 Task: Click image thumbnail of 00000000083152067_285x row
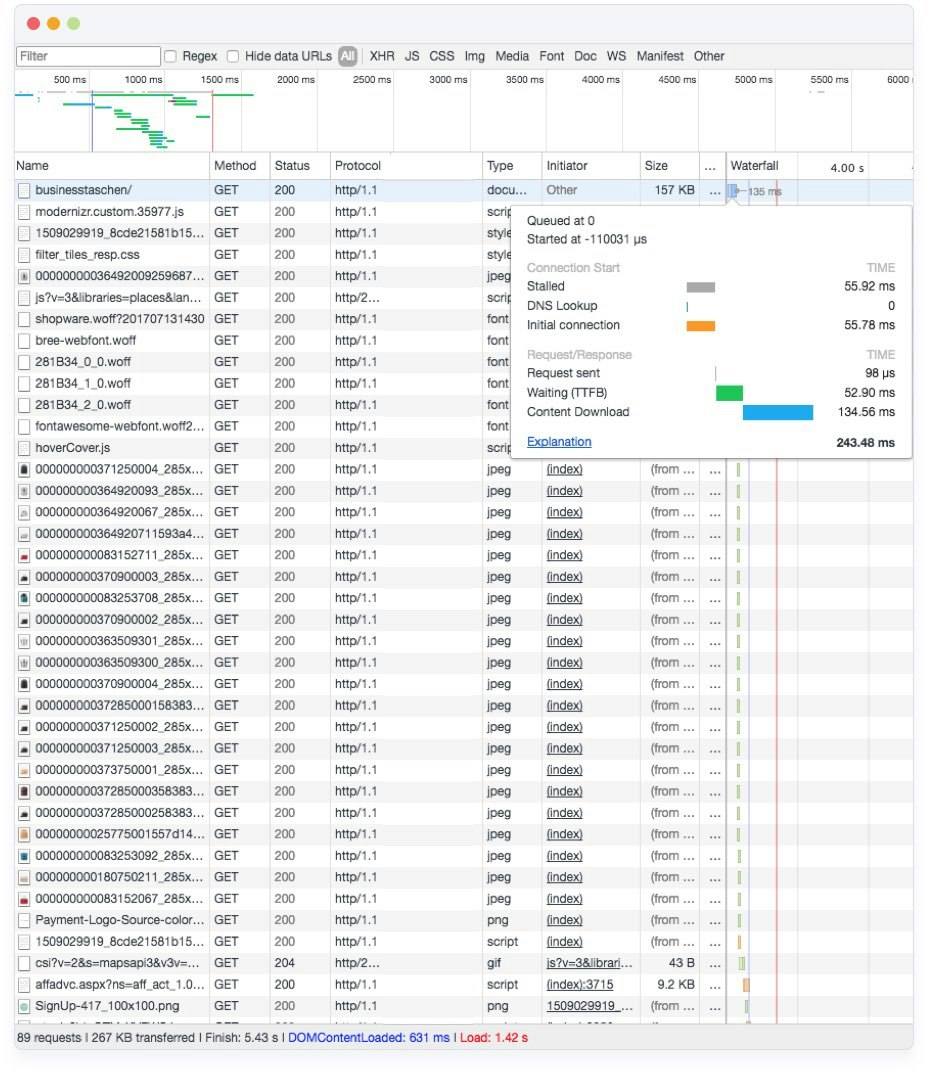tap(24, 899)
